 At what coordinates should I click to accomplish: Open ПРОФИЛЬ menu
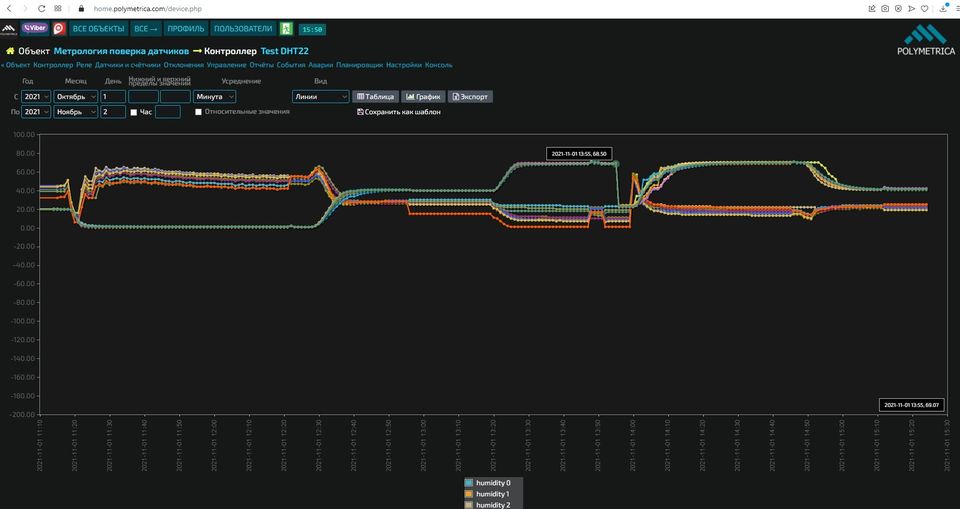tap(186, 29)
